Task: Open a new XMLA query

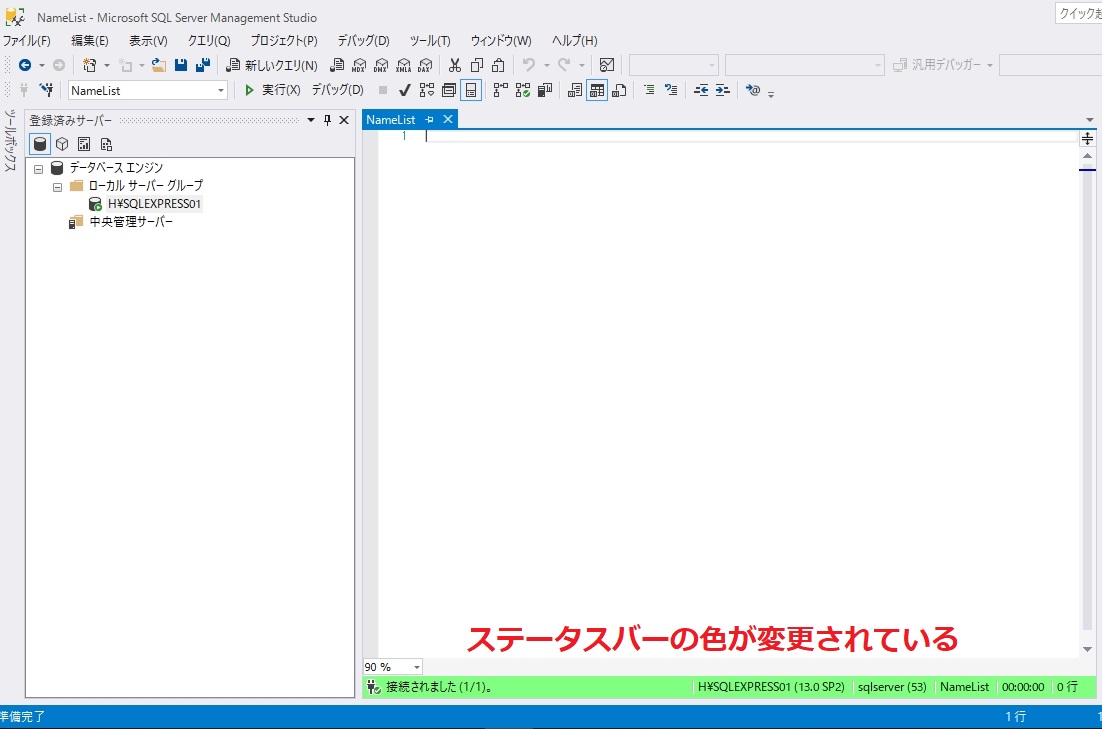Action: click(403, 65)
